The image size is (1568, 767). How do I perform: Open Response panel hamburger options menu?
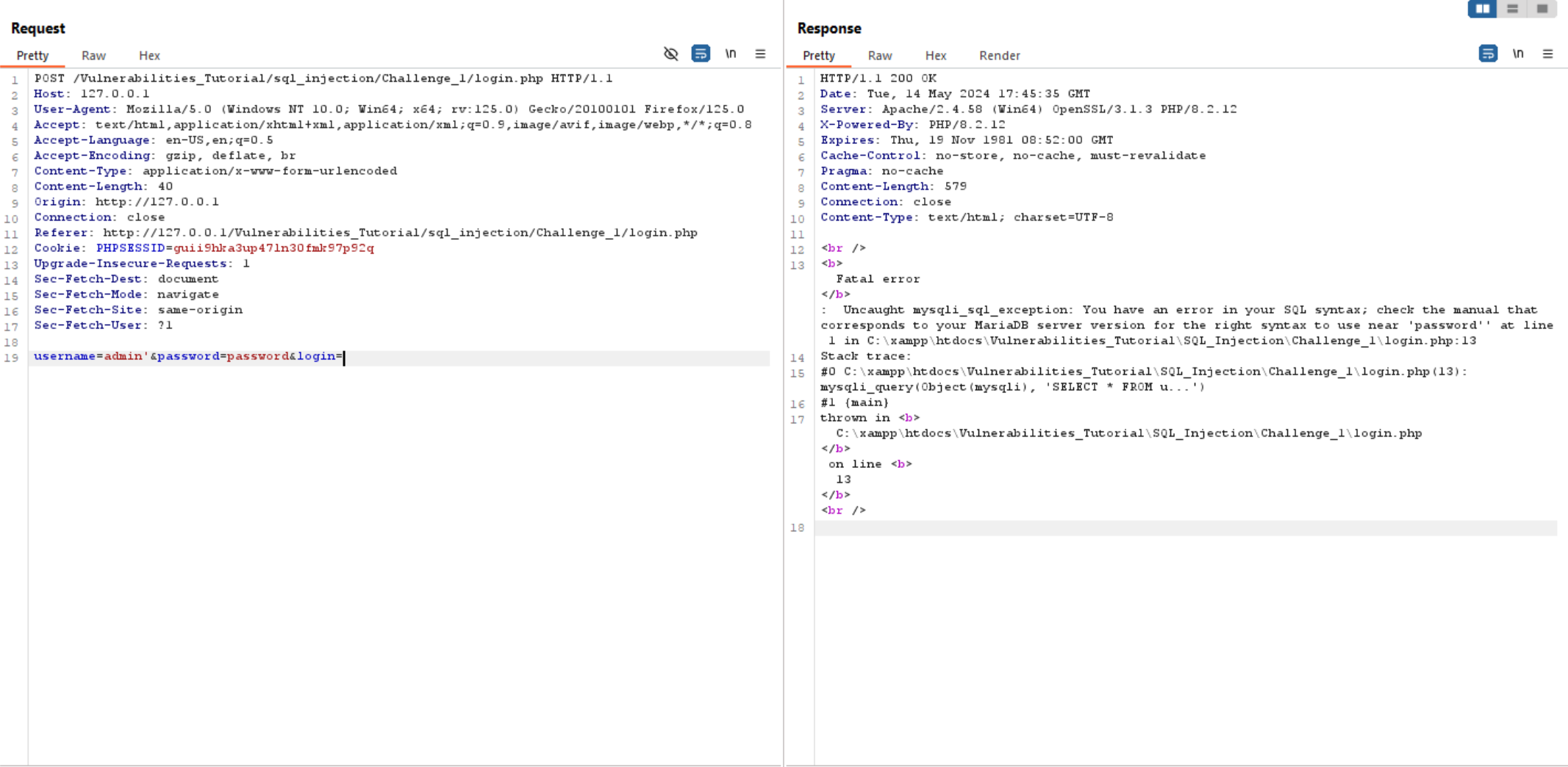pos(1547,54)
